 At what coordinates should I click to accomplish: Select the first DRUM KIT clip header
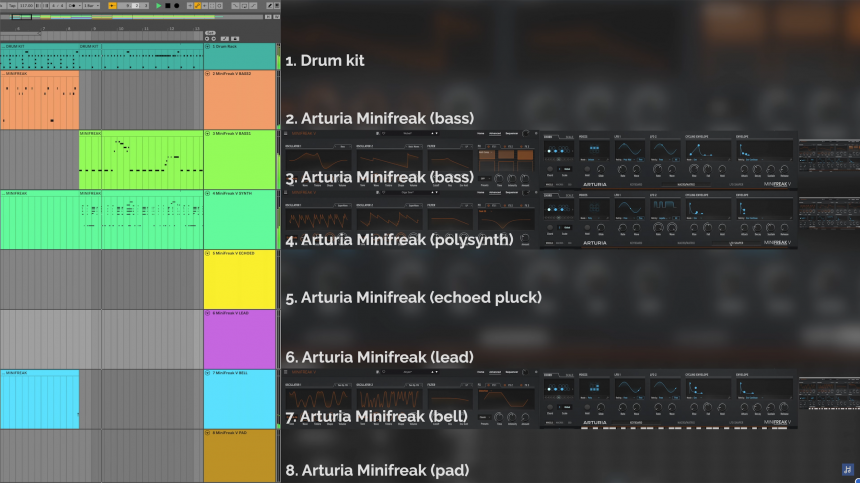click(39, 46)
